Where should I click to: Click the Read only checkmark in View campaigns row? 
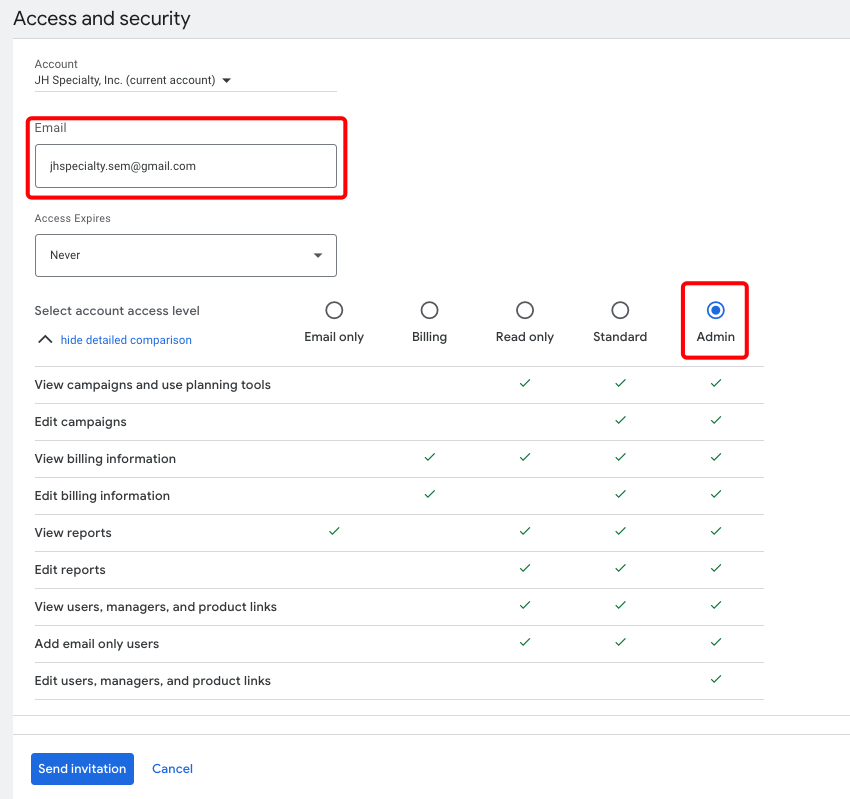pyautogui.click(x=525, y=383)
